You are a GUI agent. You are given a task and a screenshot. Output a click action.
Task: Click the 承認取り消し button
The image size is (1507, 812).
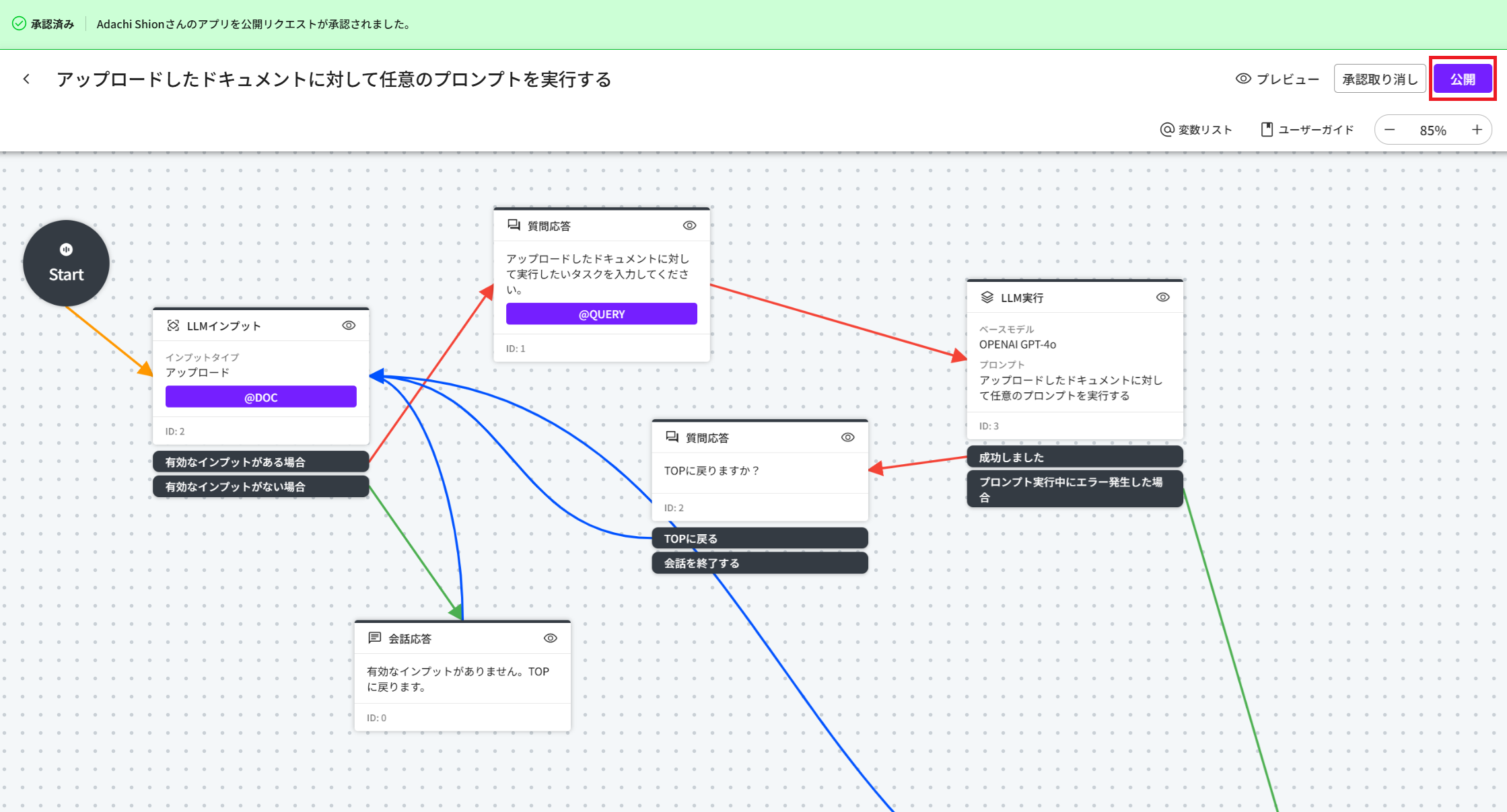point(1379,79)
